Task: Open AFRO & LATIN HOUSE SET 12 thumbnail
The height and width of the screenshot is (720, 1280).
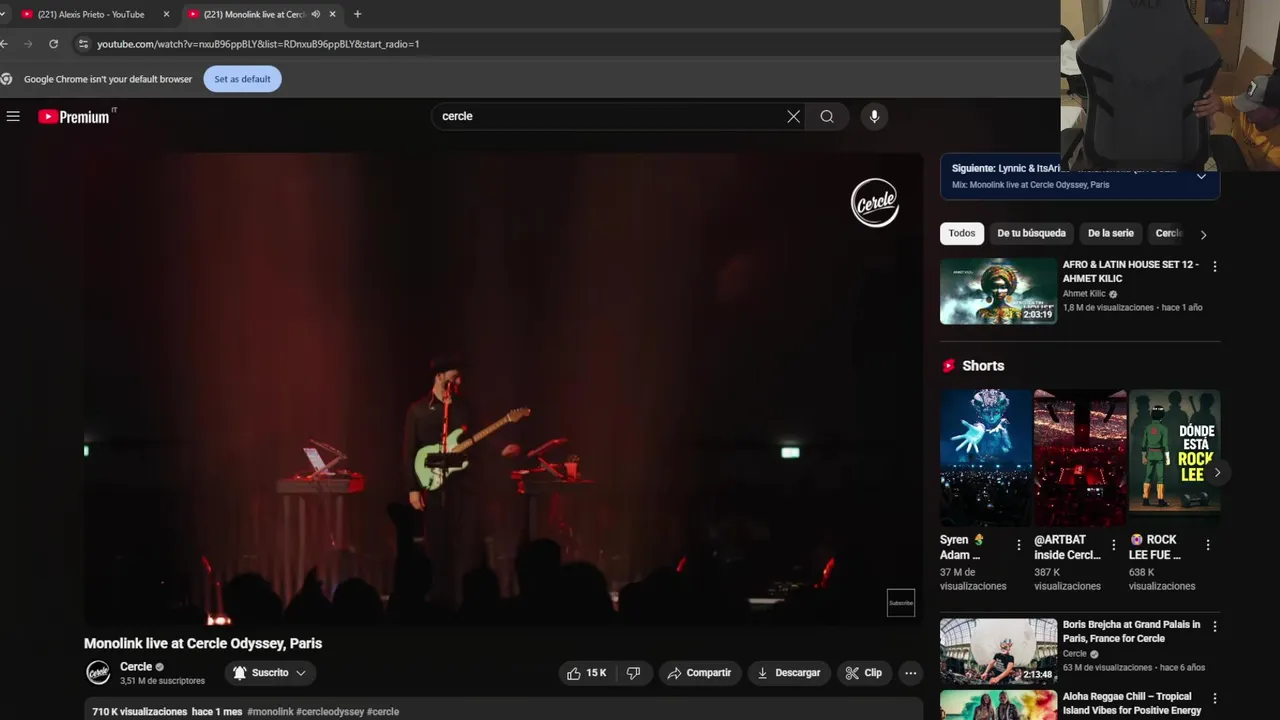Action: pos(998,291)
